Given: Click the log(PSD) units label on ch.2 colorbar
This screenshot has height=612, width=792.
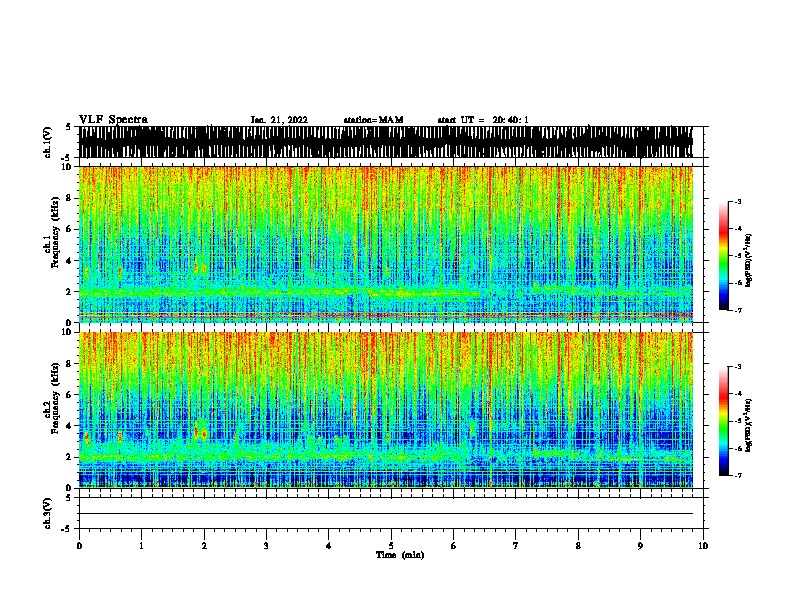Looking at the screenshot, I should click(x=749, y=425).
